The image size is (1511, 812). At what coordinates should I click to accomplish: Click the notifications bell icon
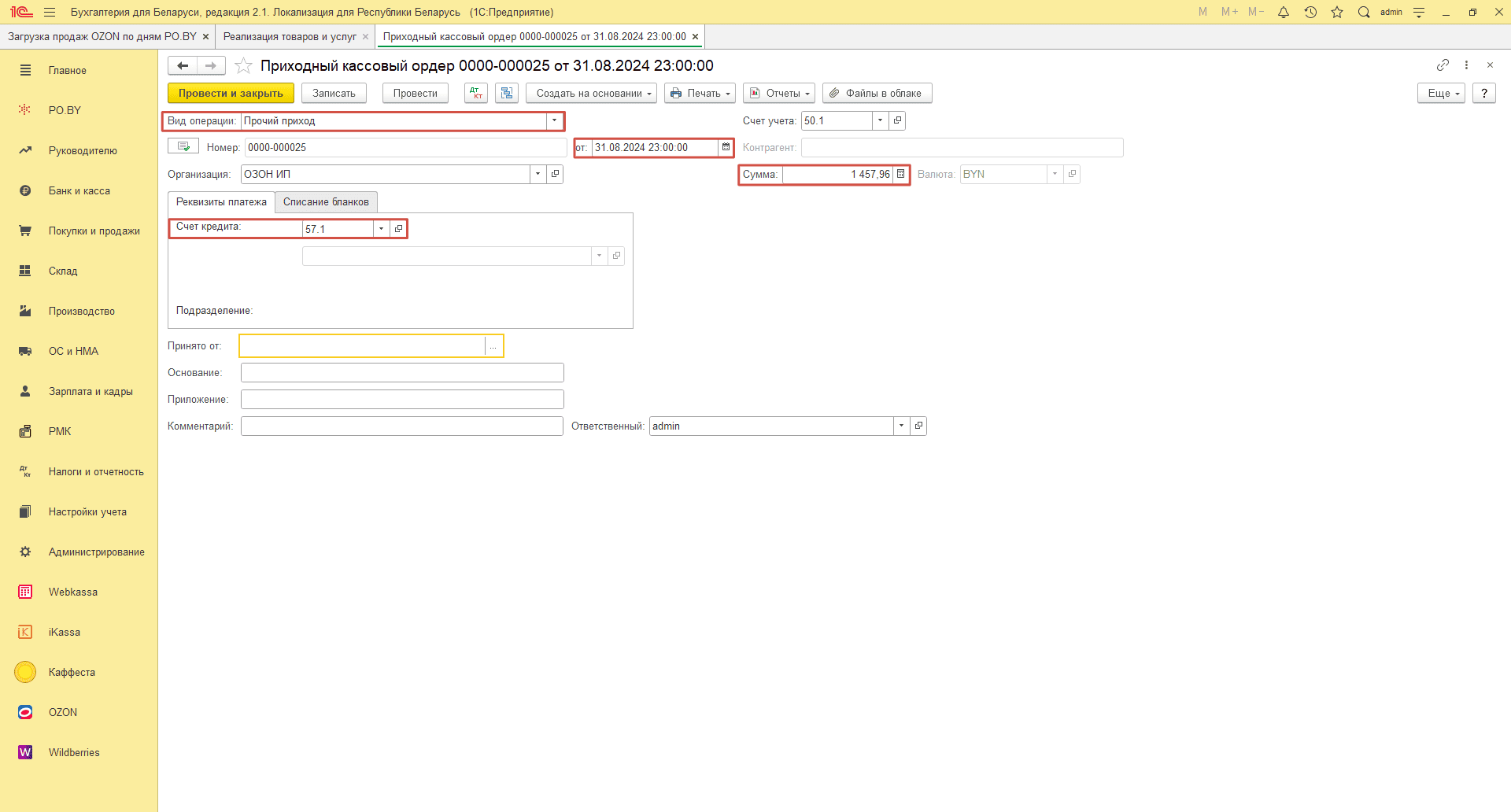coord(1284,12)
